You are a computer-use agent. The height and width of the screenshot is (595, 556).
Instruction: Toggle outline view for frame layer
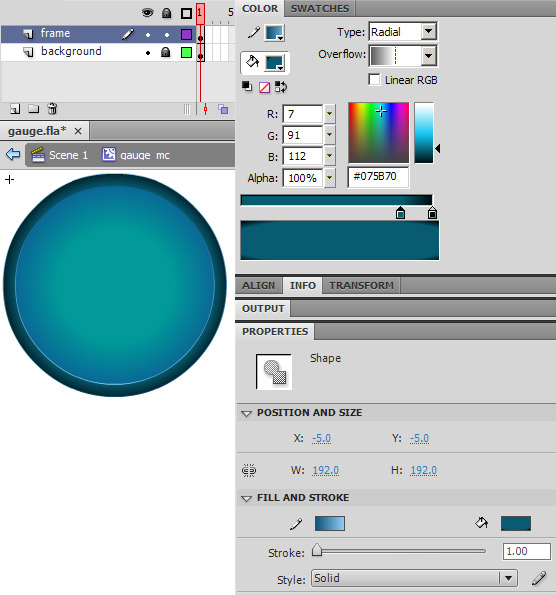click(x=186, y=35)
